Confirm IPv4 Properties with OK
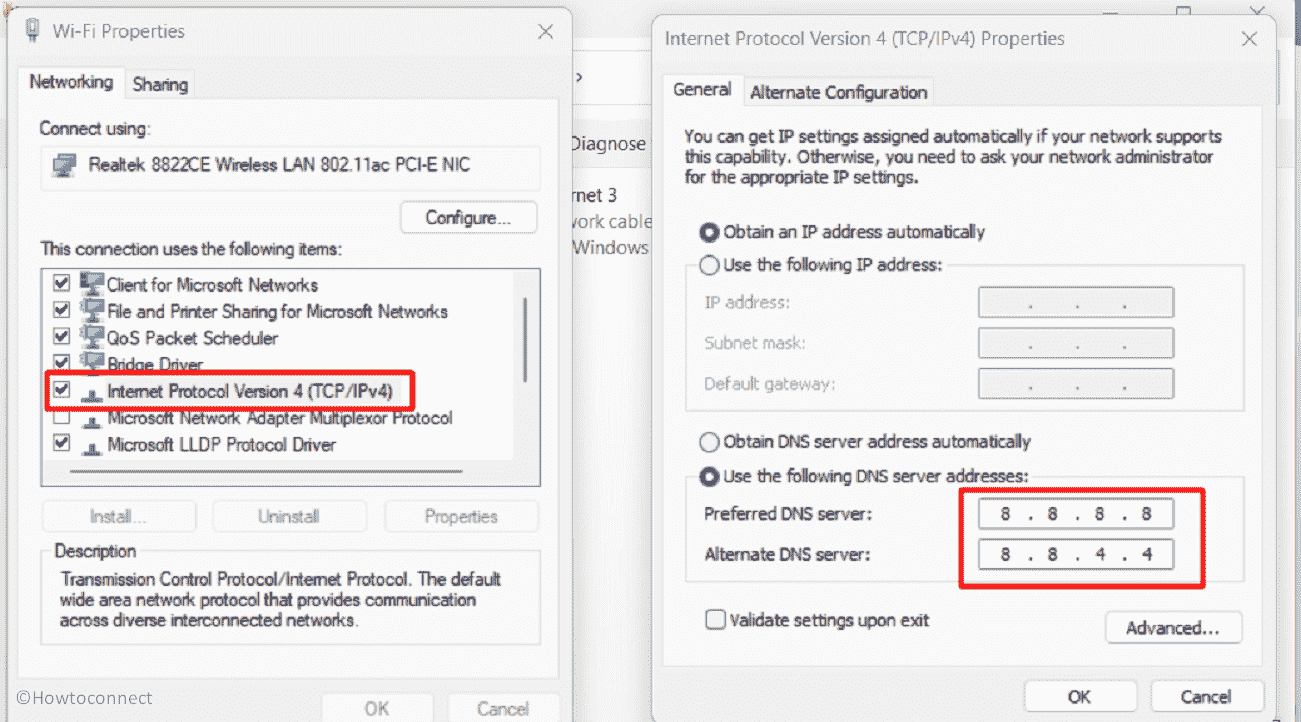1301x722 pixels. (x=1079, y=696)
